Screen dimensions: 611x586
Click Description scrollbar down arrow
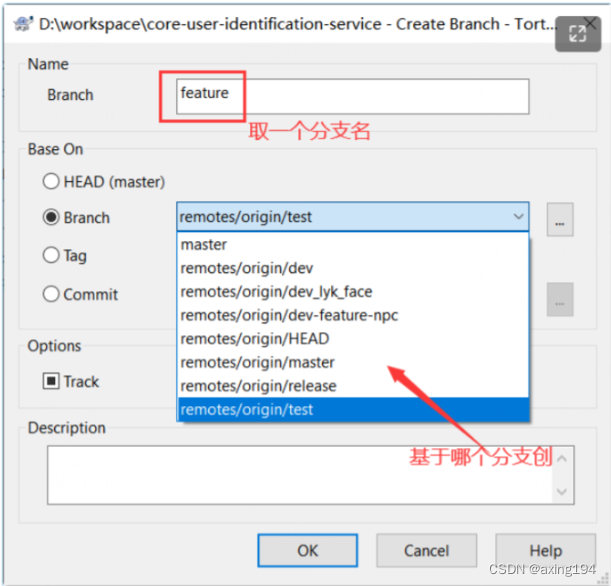coord(562,491)
